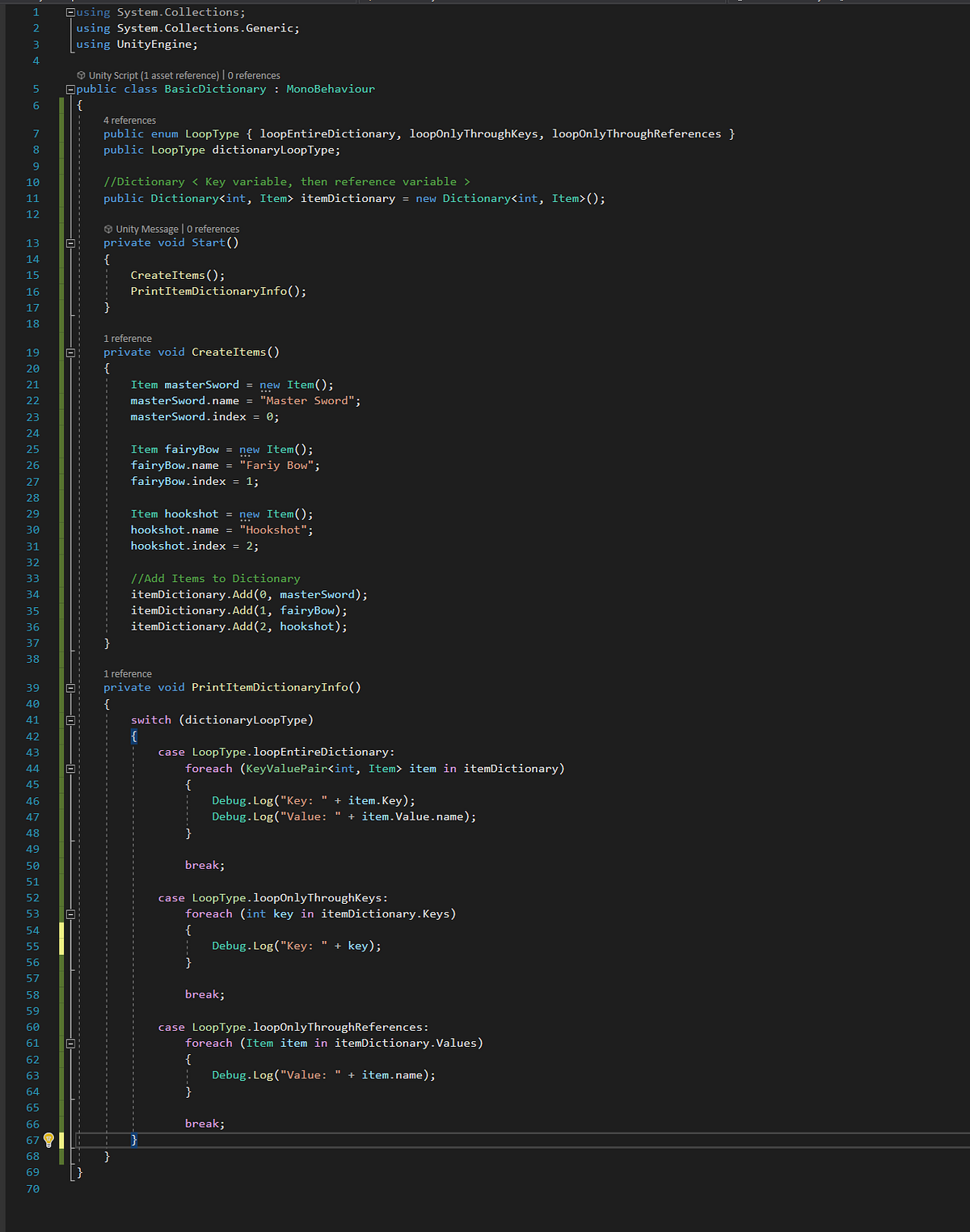Open 0 references CodeLens above Start

click(211, 229)
